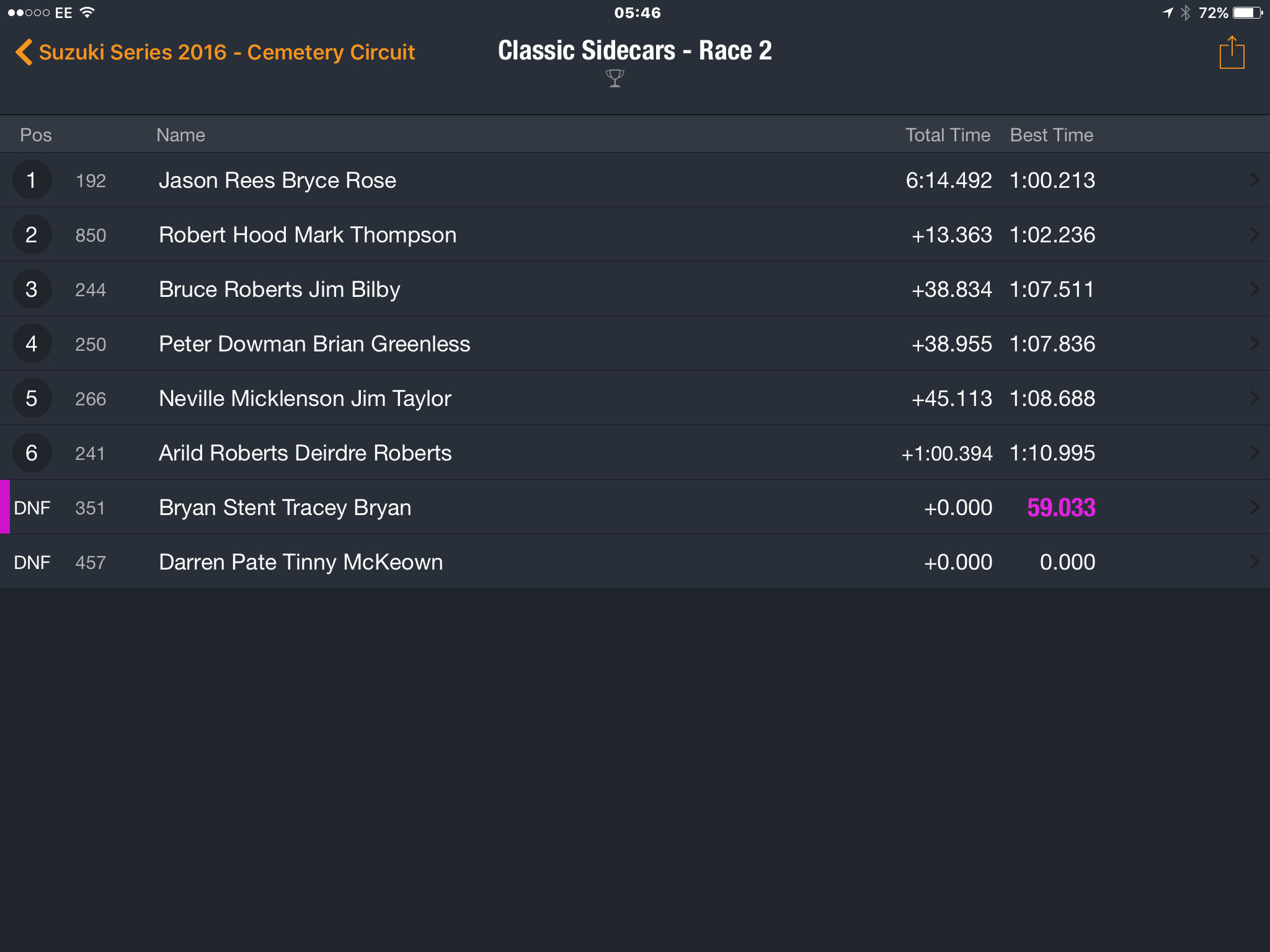Open details chevron for Jason Rees row

1254,180
